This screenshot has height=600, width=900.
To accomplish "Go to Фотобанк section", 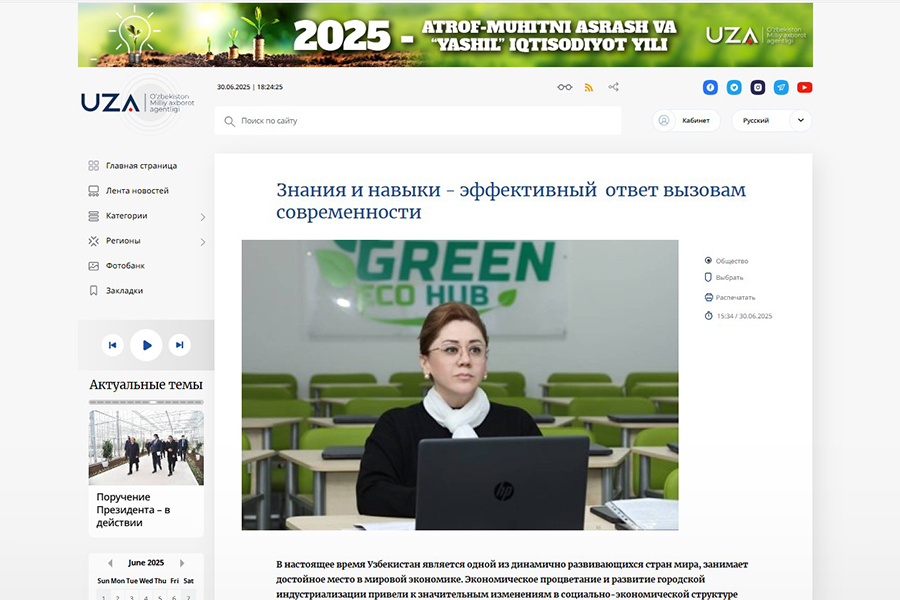I will coord(125,266).
